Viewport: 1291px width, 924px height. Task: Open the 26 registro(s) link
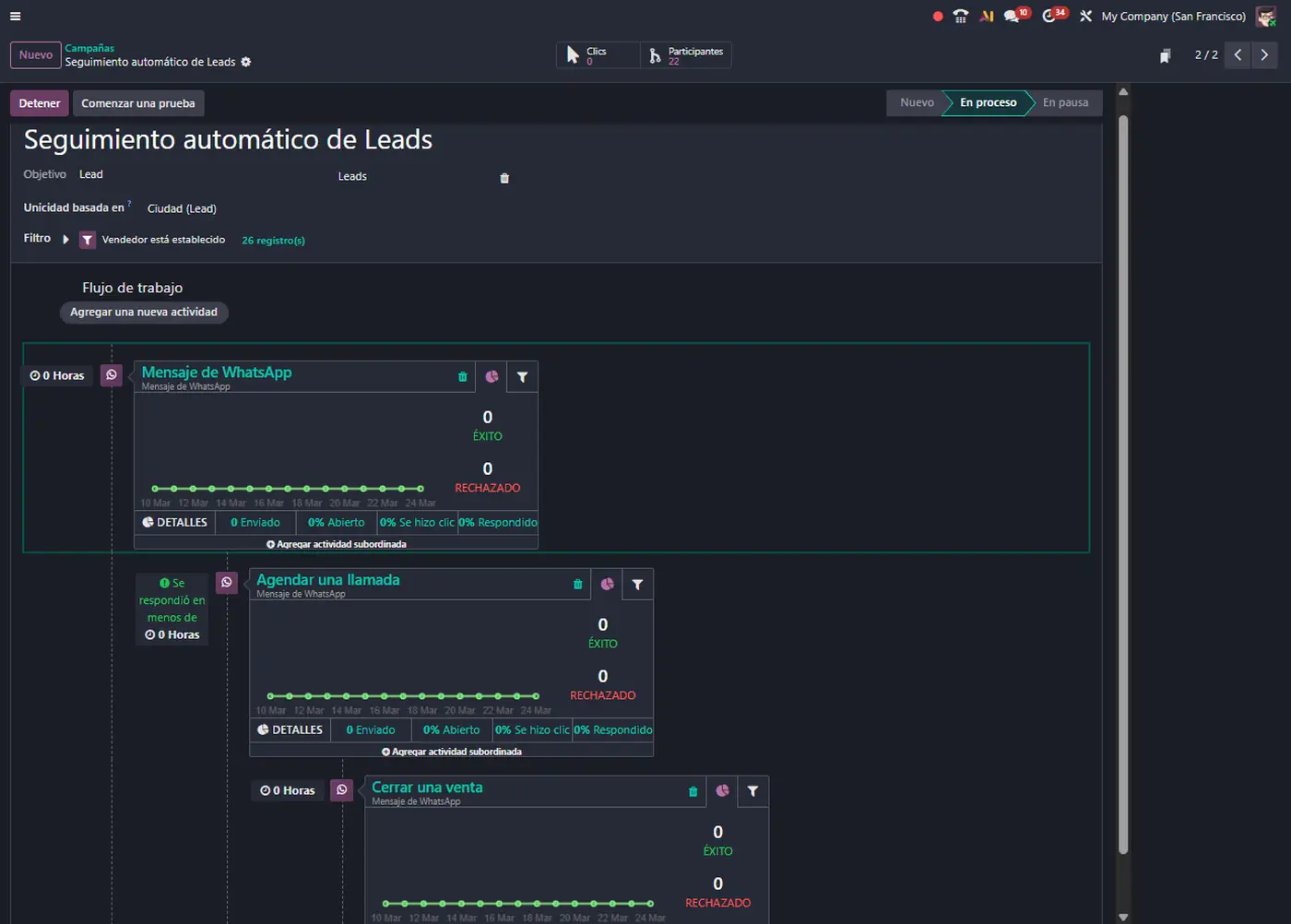point(273,241)
